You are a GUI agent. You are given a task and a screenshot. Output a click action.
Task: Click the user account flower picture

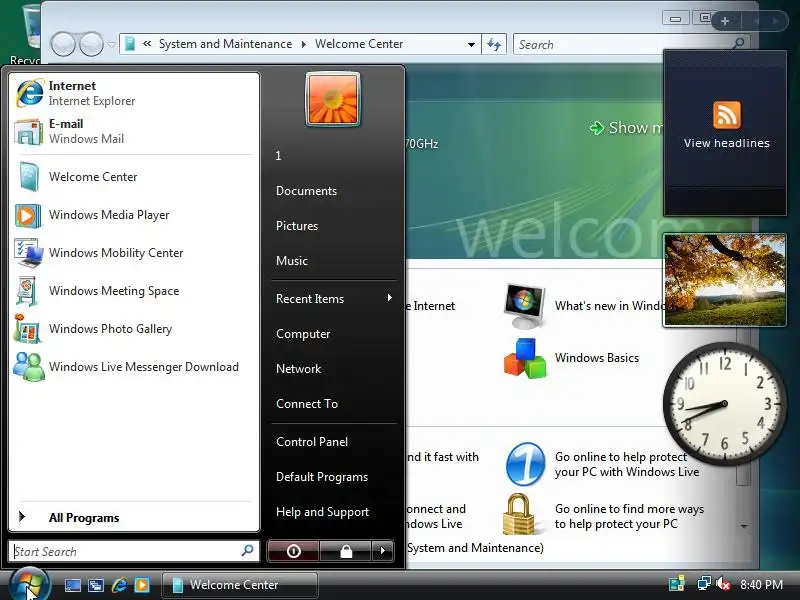coord(333,99)
